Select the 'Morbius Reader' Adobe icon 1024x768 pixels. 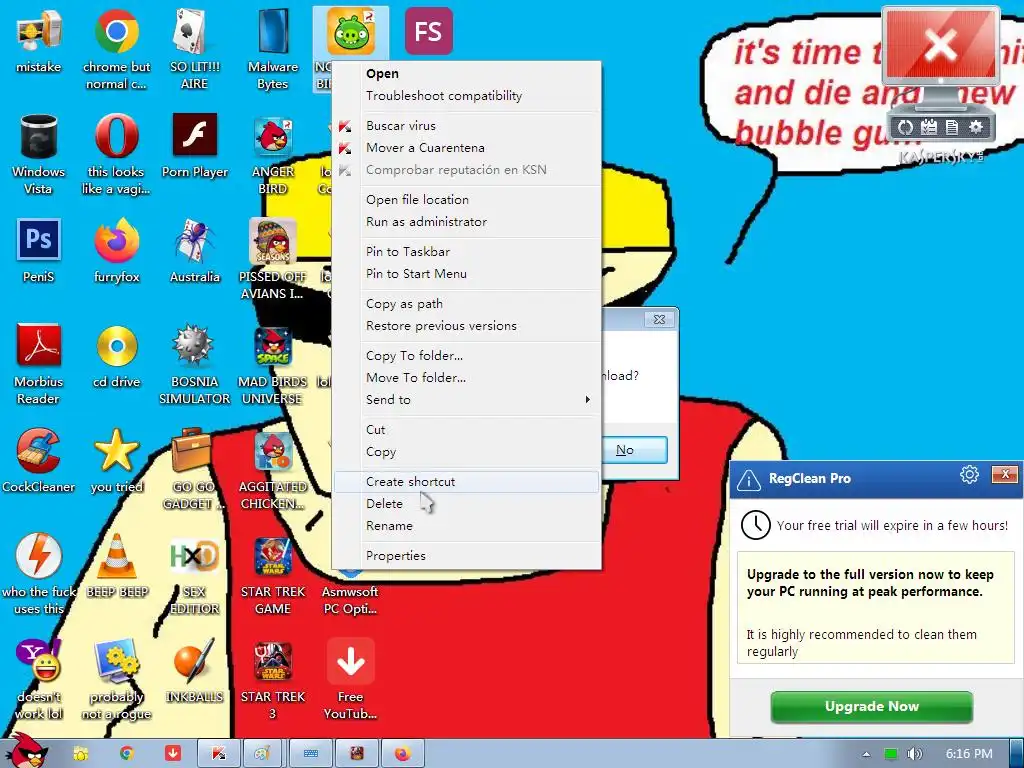pos(39,364)
